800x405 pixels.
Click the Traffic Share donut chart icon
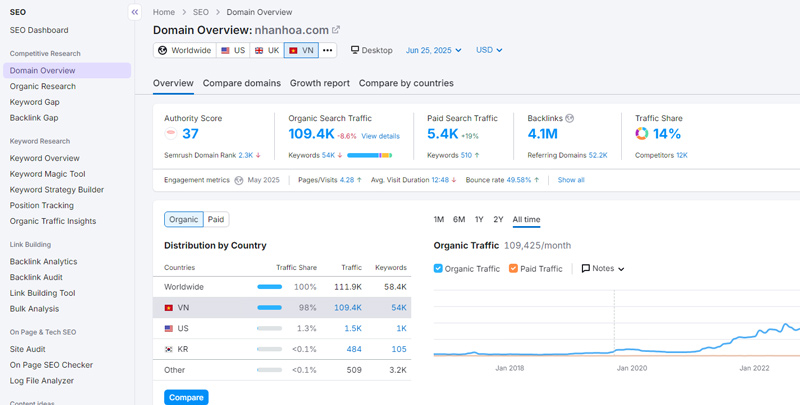(641, 134)
